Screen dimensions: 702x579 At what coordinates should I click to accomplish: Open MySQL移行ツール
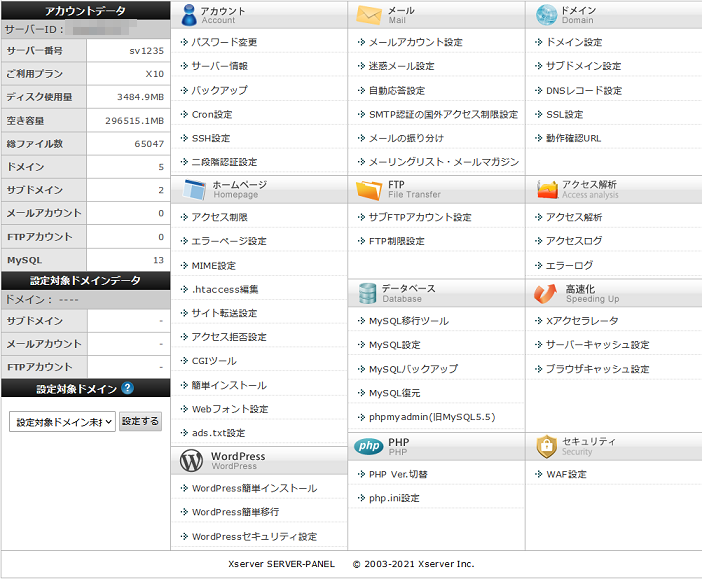coord(409,321)
